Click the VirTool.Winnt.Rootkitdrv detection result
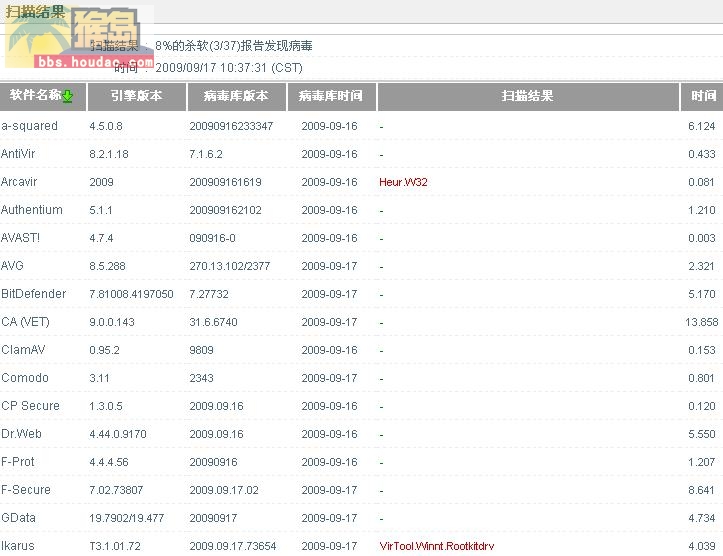 tap(437, 546)
